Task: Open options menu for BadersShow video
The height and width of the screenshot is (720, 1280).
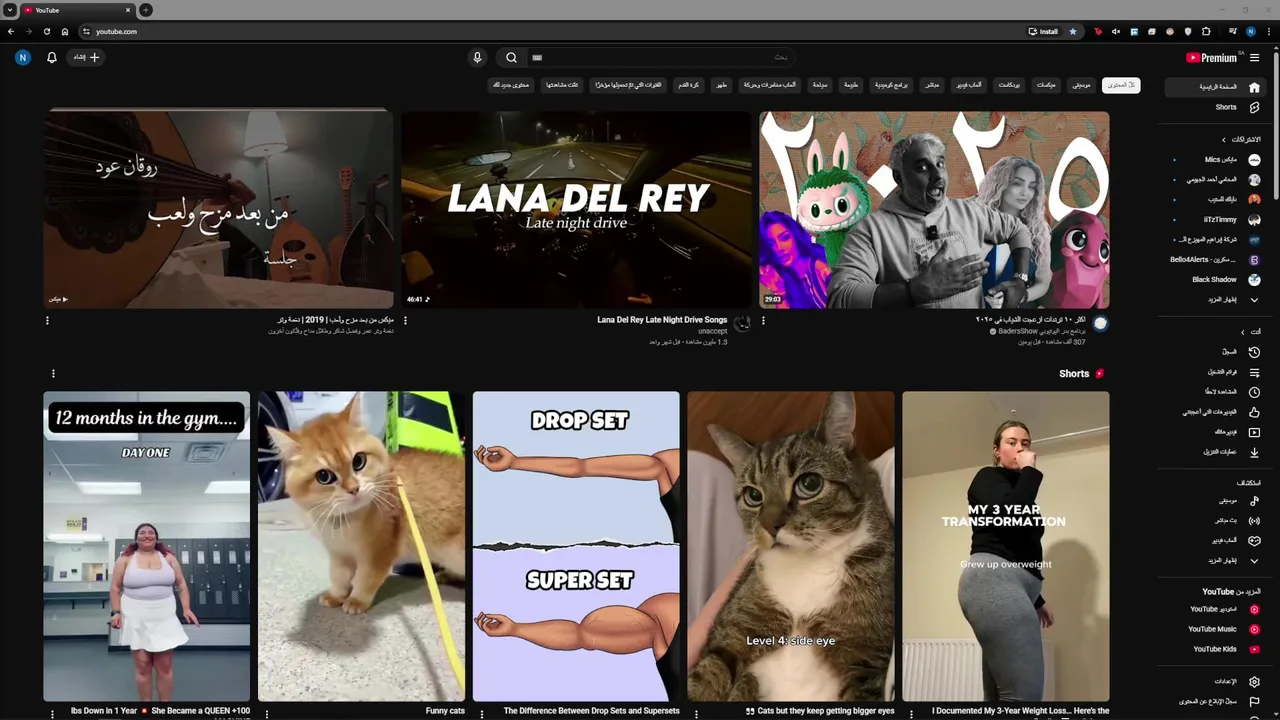Action: (763, 321)
